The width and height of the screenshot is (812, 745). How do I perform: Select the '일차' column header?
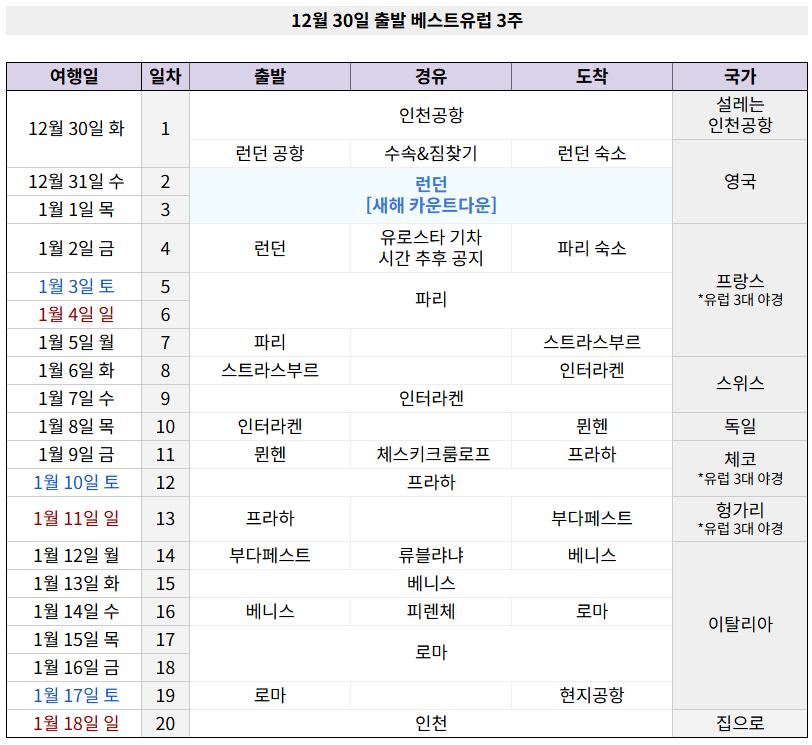point(165,77)
